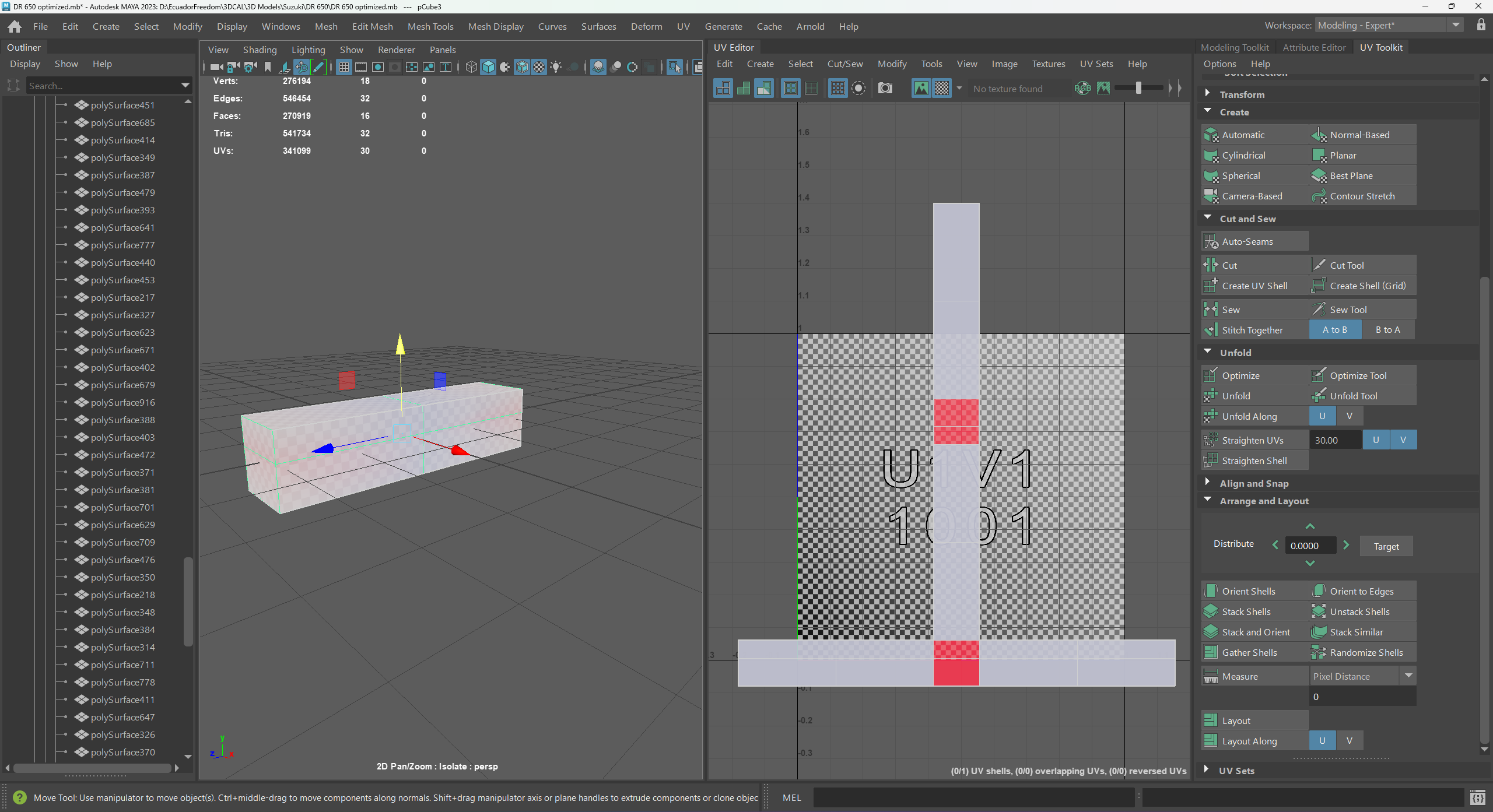
Task: Click the Safe Title icon
Action: (446, 68)
